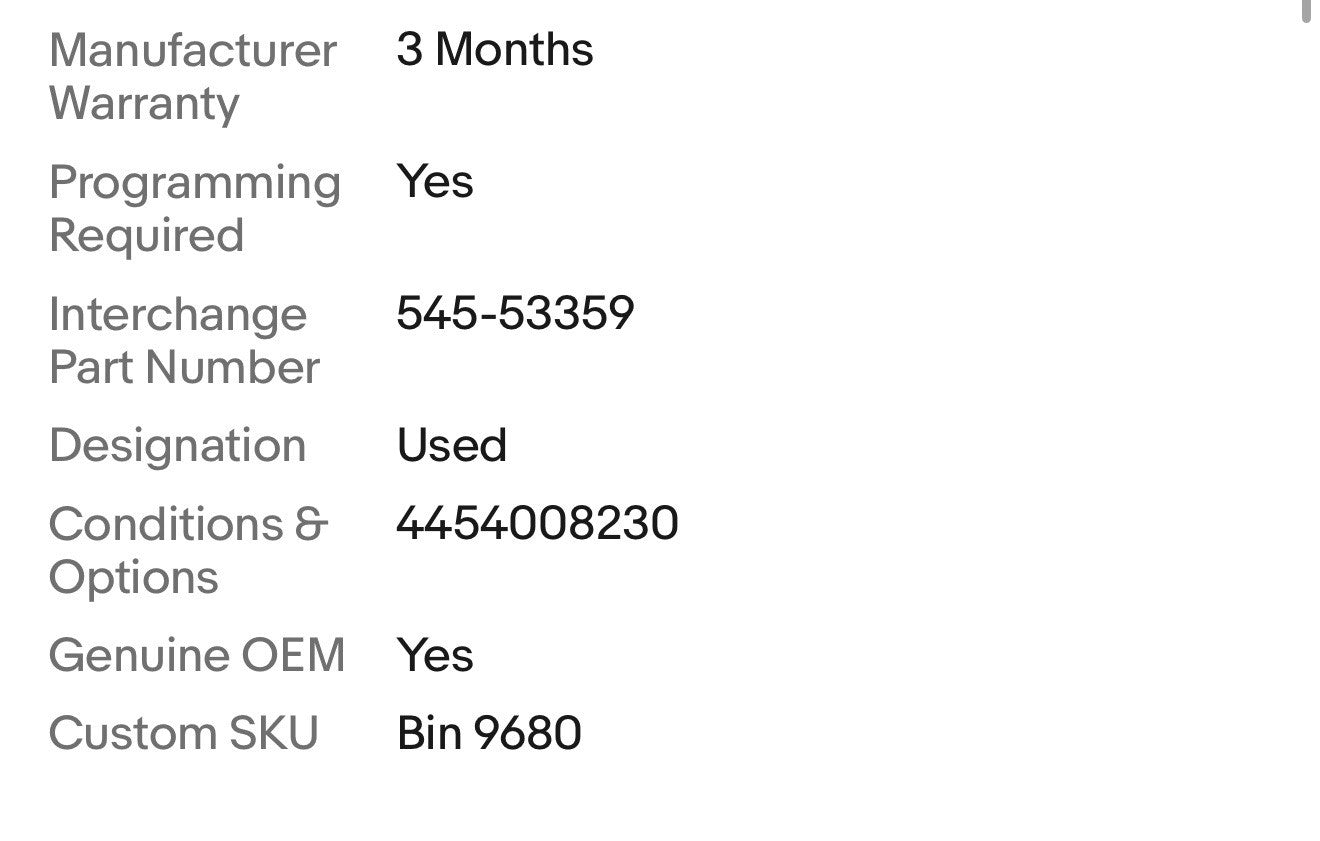Click the 'Conditions &' label line
The image size is (1320, 841).
188,524
